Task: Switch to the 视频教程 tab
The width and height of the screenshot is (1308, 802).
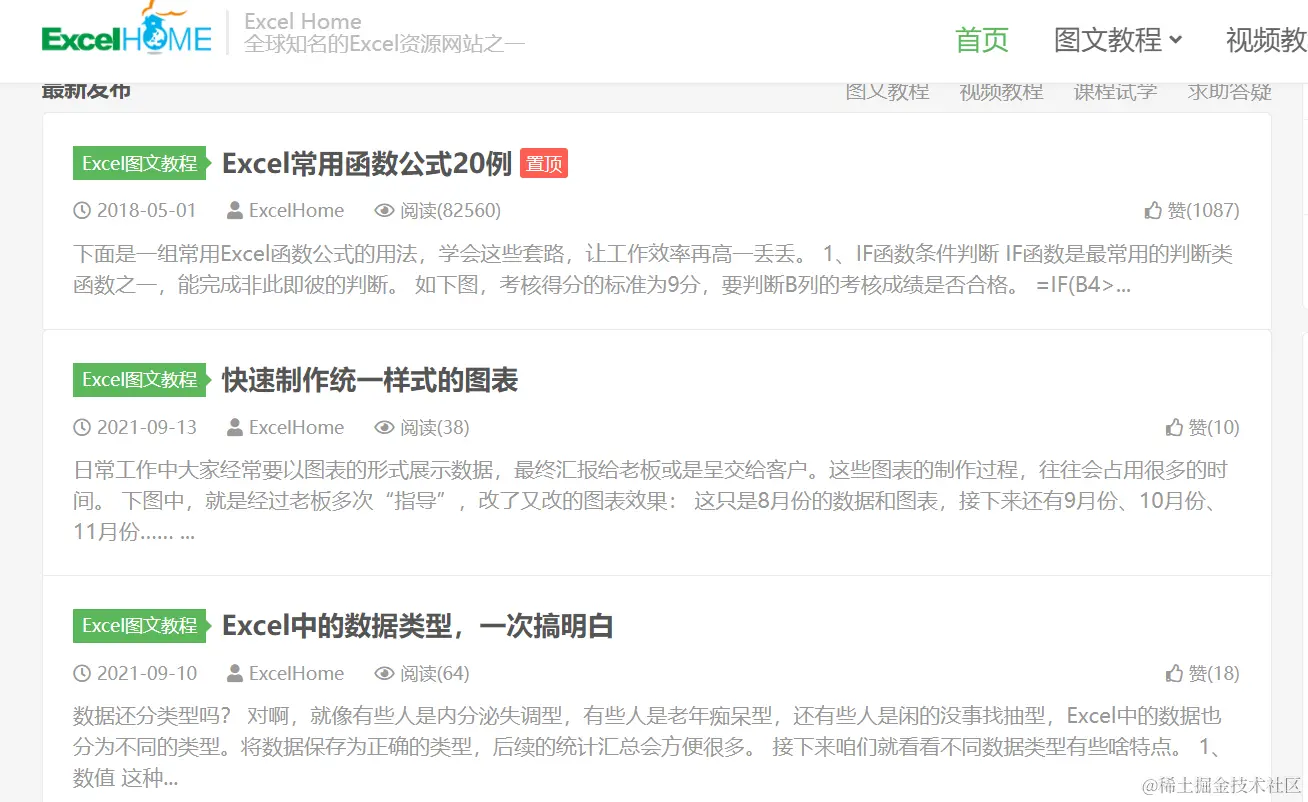Action: coord(1001,90)
